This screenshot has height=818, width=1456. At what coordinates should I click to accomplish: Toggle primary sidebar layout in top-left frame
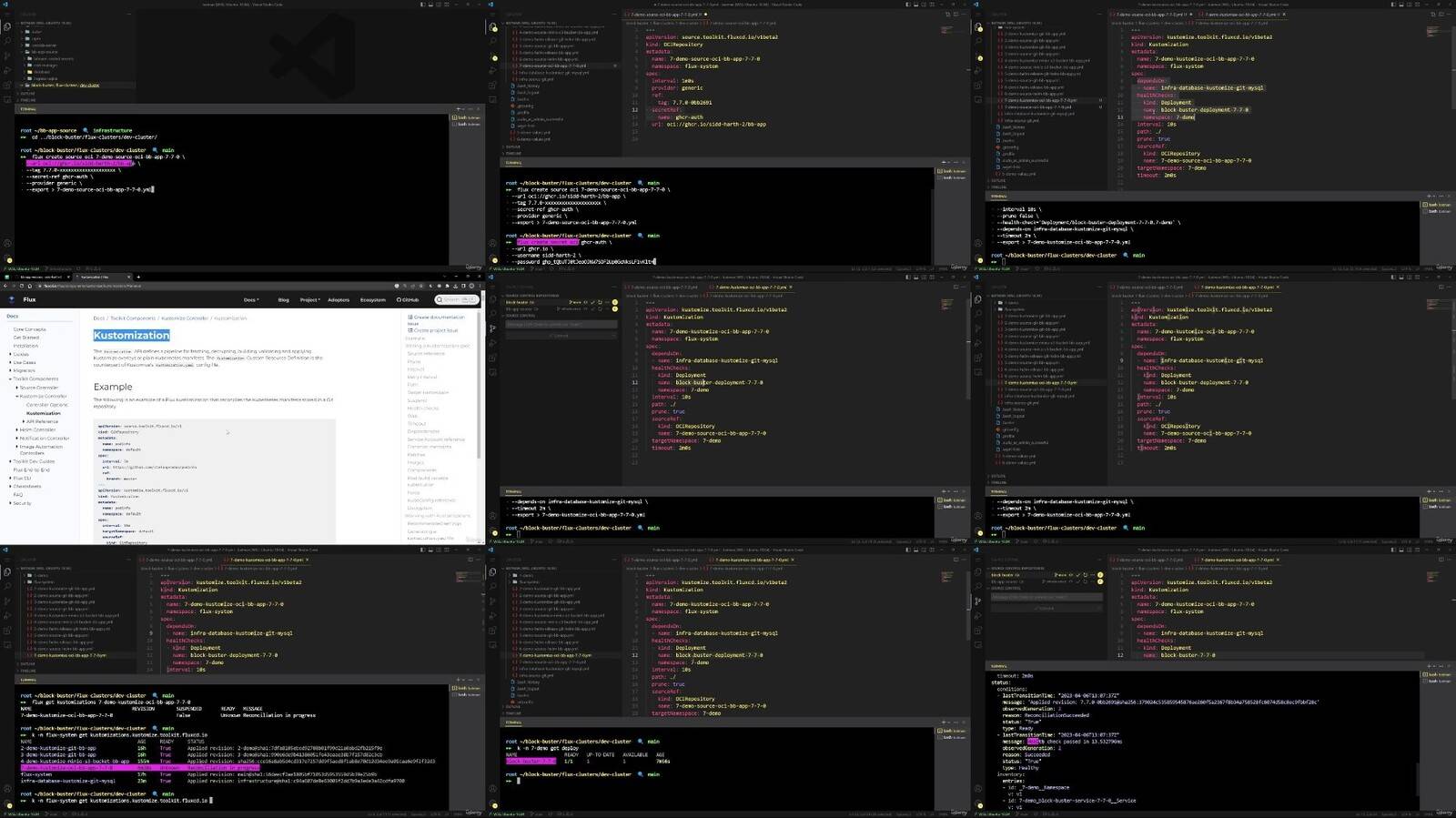tap(422, 5)
